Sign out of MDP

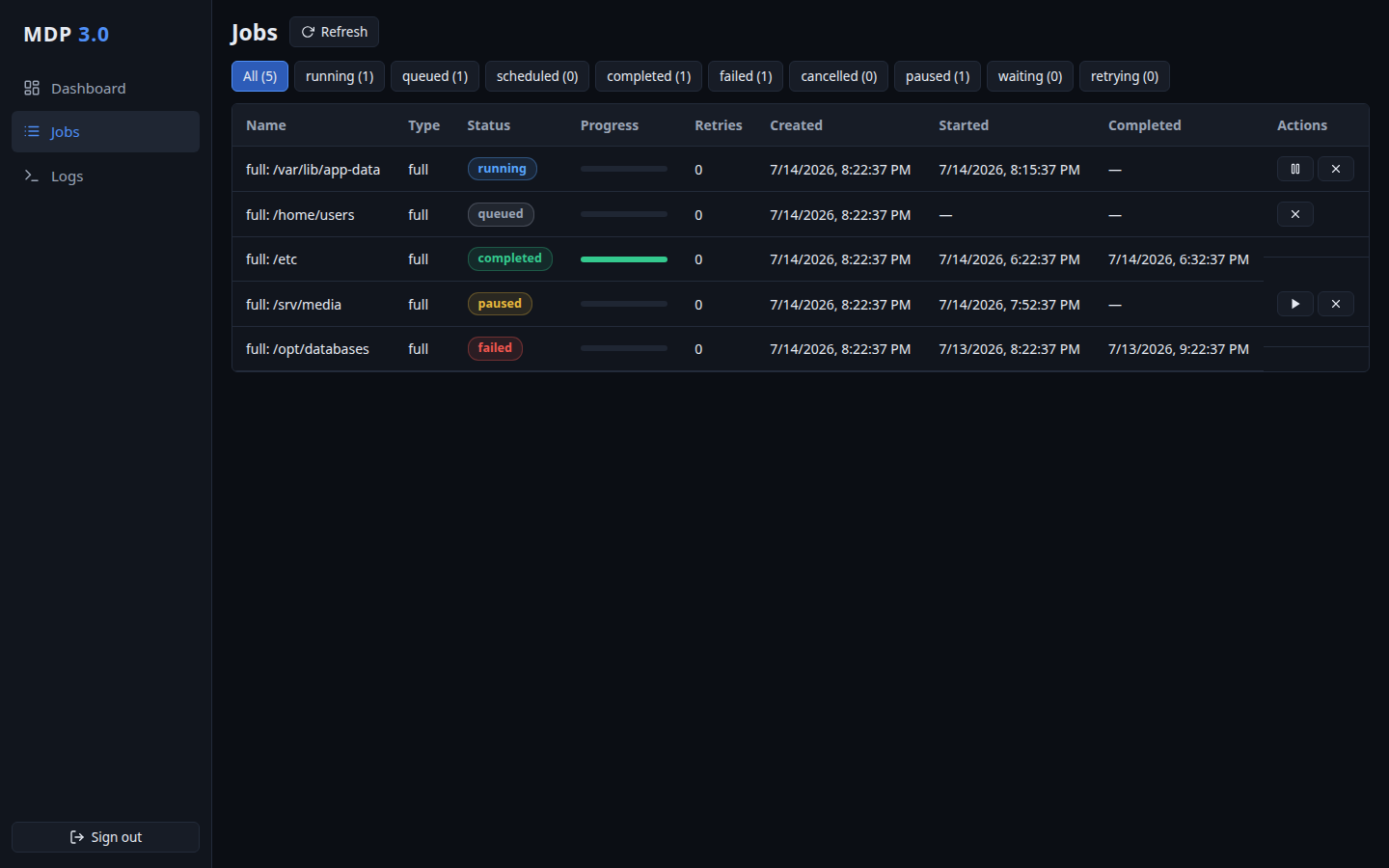click(105, 837)
